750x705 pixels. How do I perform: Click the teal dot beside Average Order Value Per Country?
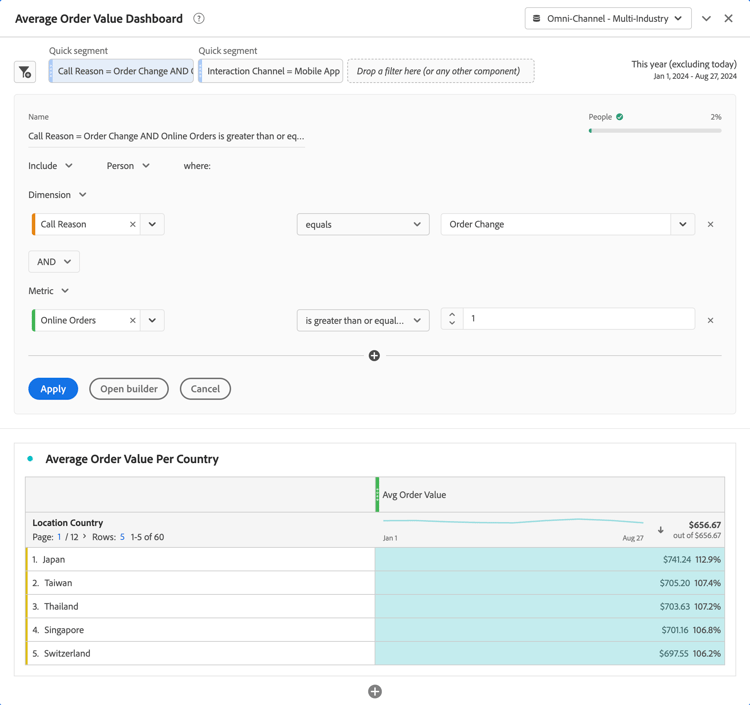[x=30, y=459]
